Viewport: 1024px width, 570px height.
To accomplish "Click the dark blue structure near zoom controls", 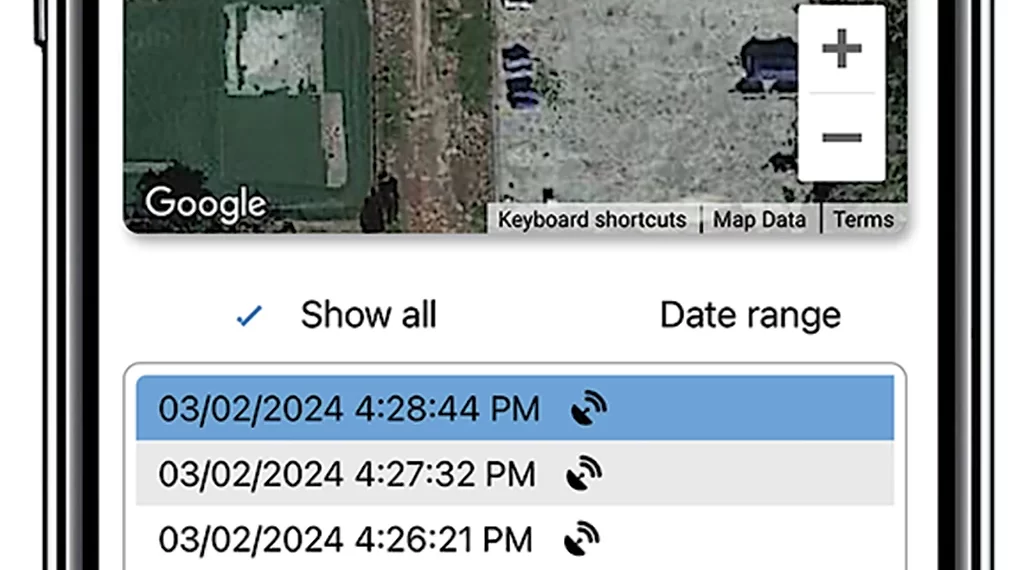I will [768, 65].
